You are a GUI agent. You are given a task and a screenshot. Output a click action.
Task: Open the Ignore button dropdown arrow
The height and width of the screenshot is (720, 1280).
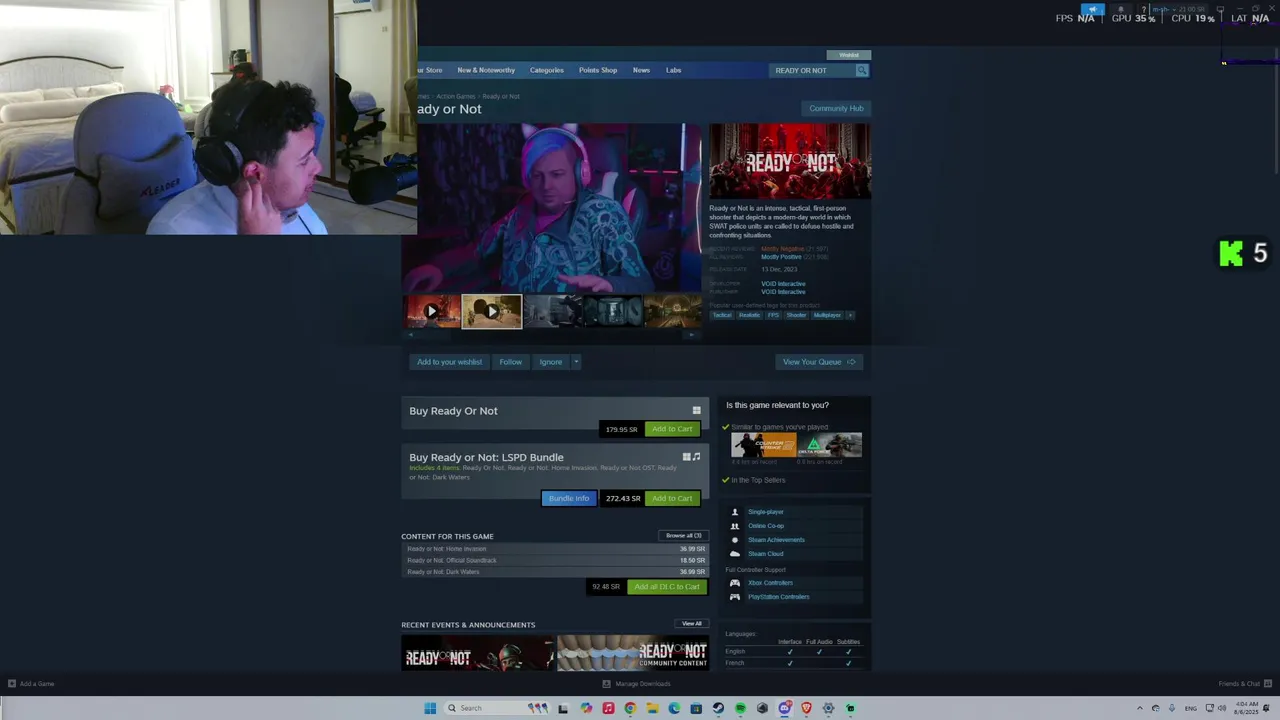pyautogui.click(x=576, y=362)
